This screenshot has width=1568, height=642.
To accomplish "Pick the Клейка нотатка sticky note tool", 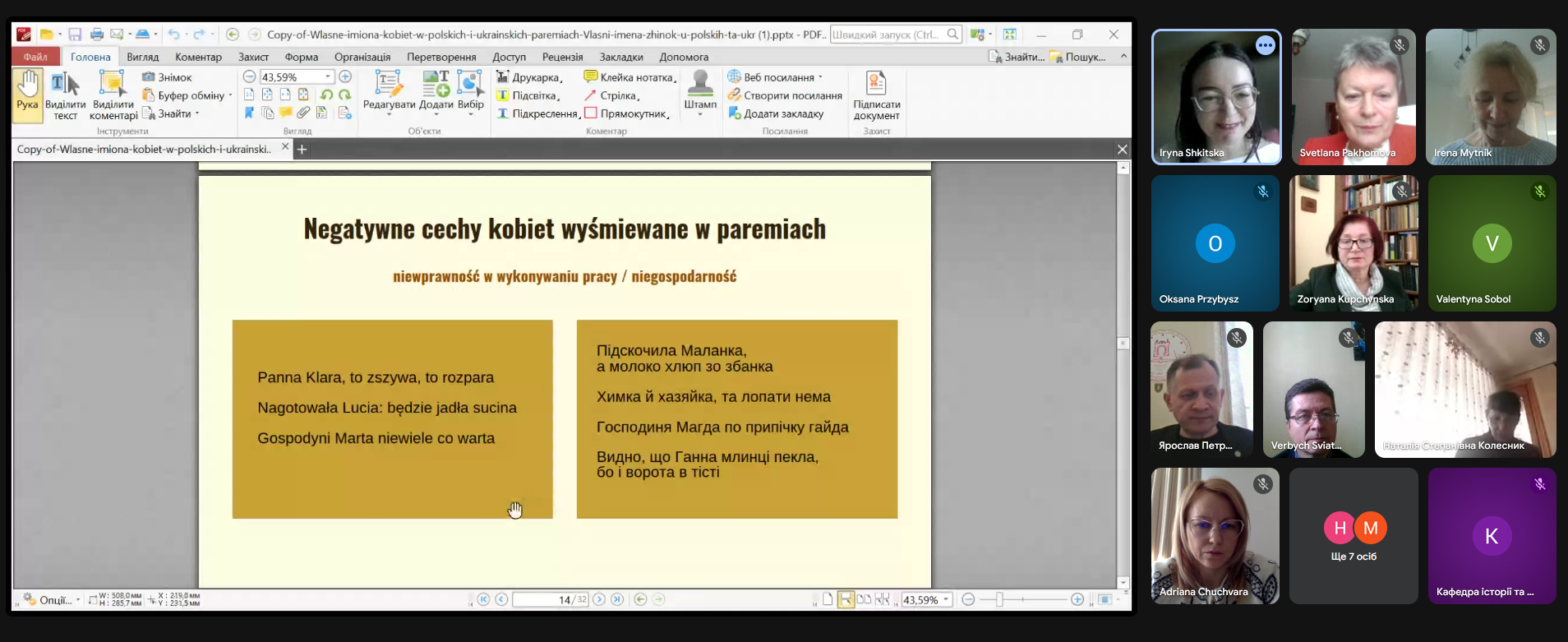I will tap(630, 77).
